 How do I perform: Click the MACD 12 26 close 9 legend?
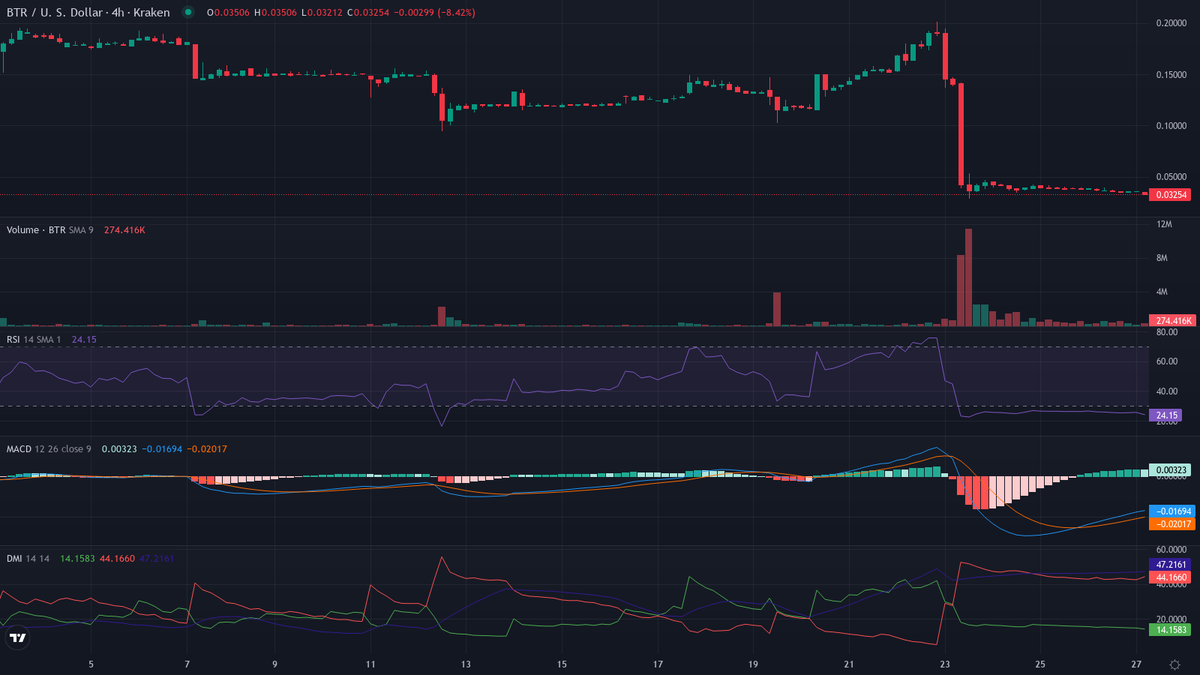point(49,449)
